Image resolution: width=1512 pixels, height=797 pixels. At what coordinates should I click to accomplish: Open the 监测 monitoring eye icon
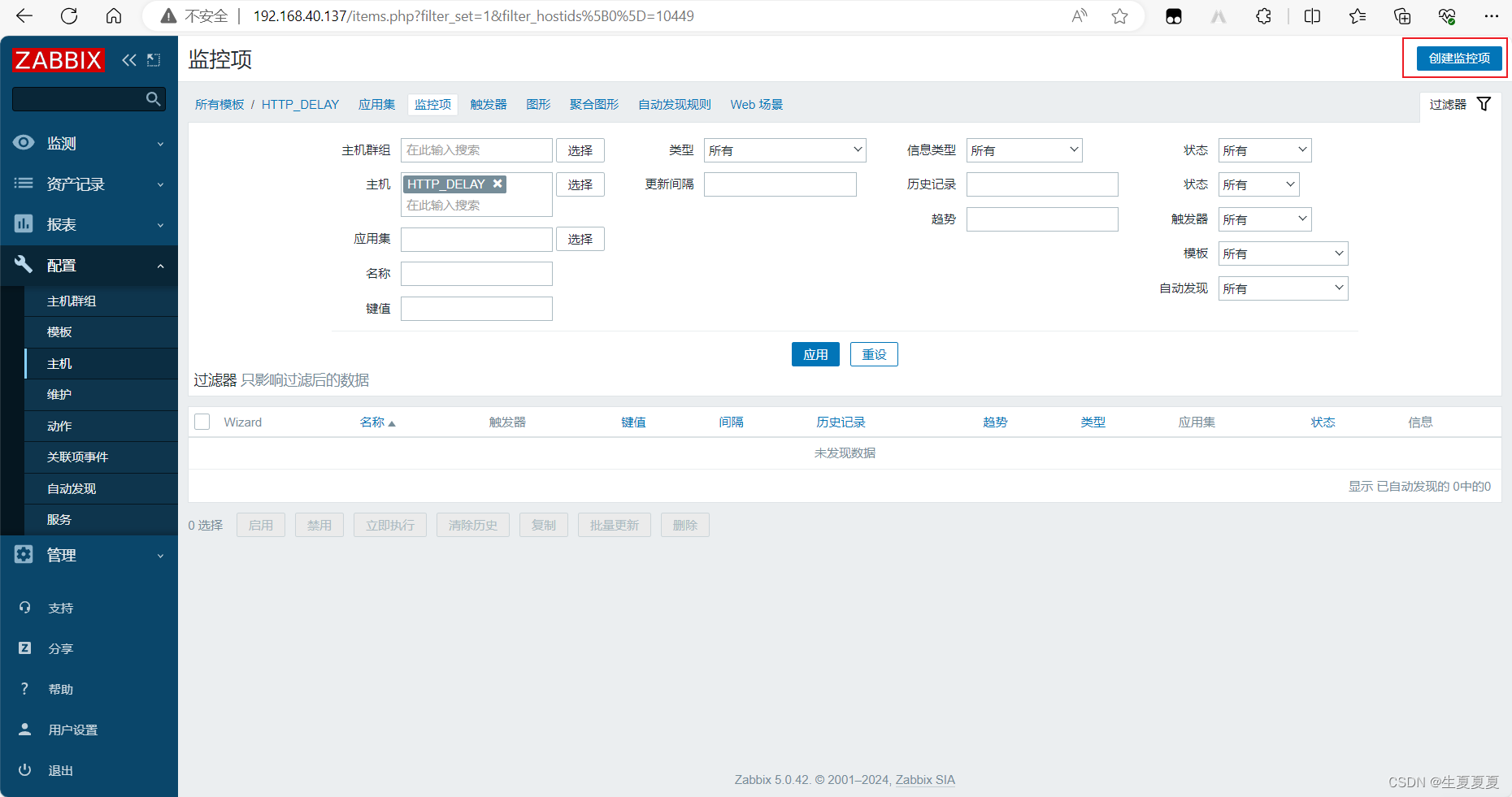tap(24, 143)
